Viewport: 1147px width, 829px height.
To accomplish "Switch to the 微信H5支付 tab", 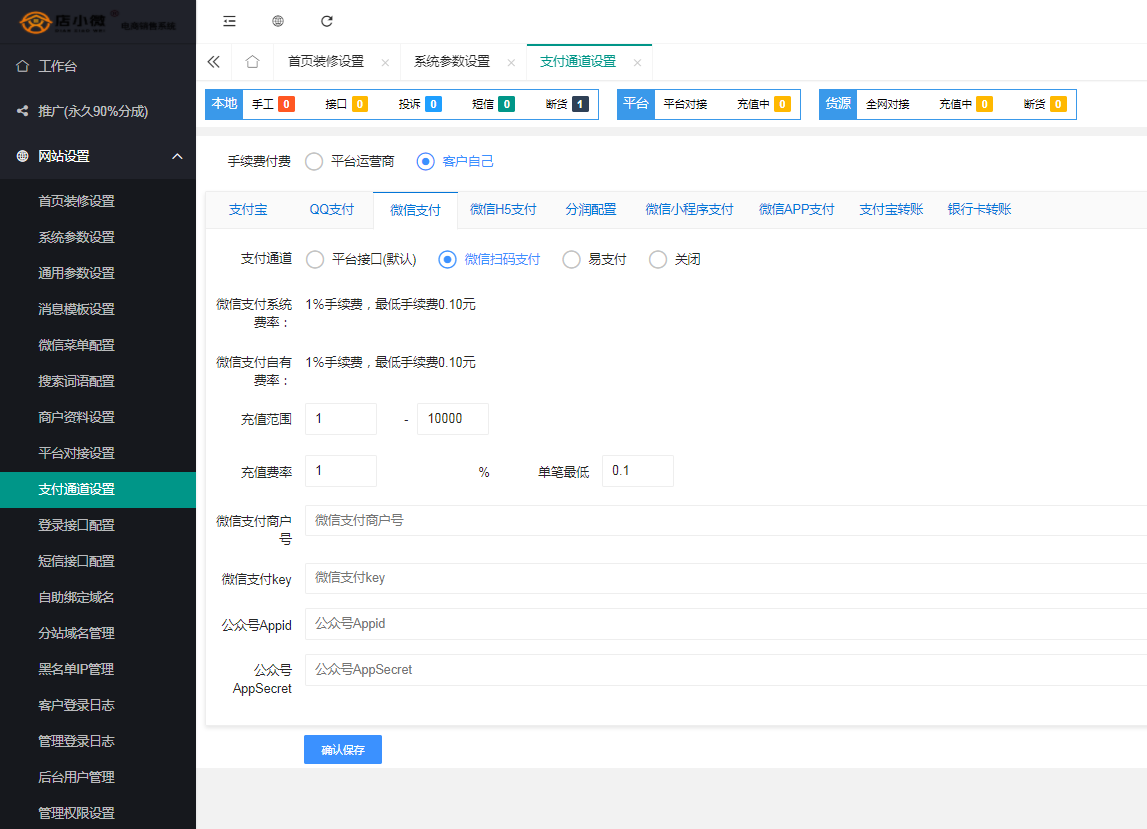I will pos(503,210).
